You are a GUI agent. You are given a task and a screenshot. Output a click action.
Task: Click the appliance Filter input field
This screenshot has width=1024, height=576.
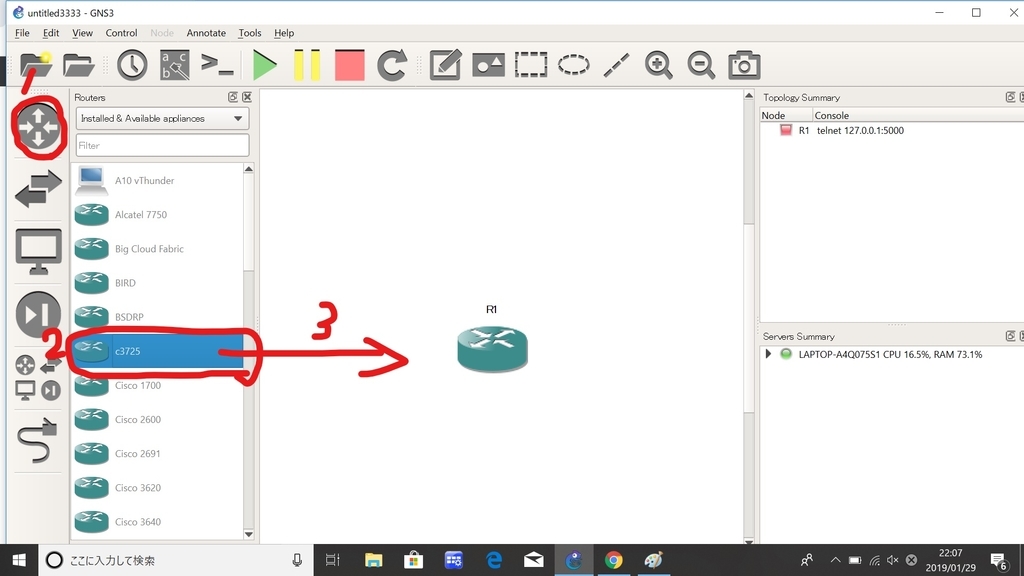point(162,146)
